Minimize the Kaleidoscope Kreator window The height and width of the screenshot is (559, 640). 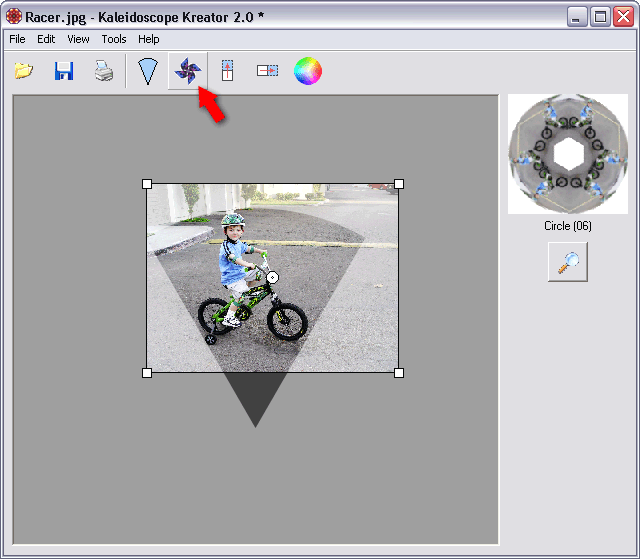pos(576,17)
